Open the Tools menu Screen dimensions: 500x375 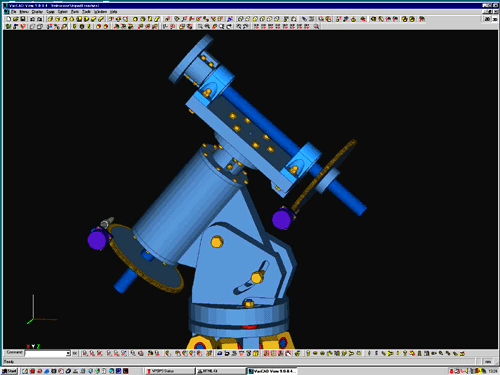(x=86, y=12)
